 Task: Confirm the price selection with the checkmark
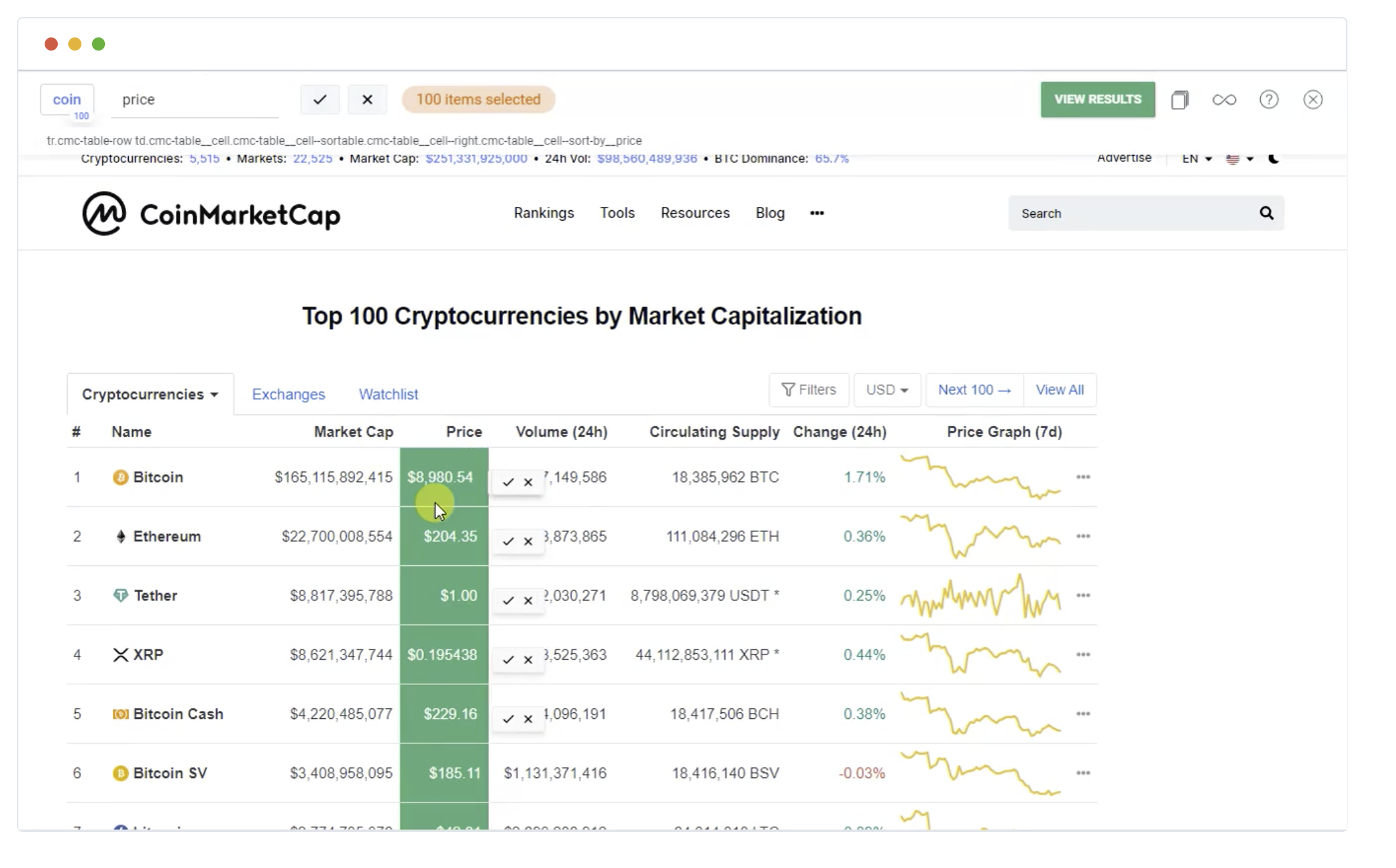pyautogui.click(x=320, y=100)
